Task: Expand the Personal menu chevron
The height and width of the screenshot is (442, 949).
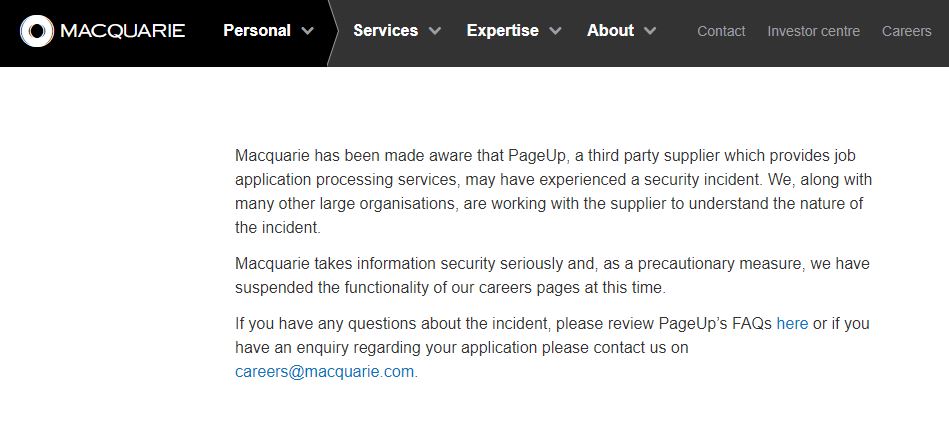Action: 307,31
